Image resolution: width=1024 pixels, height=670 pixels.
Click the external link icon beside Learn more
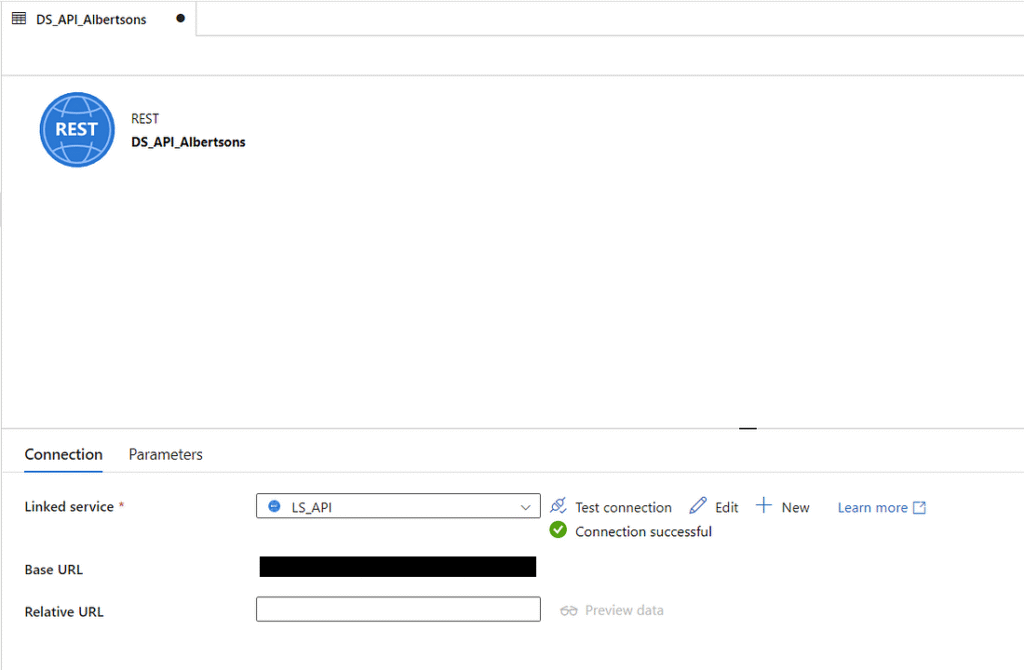coord(920,507)
